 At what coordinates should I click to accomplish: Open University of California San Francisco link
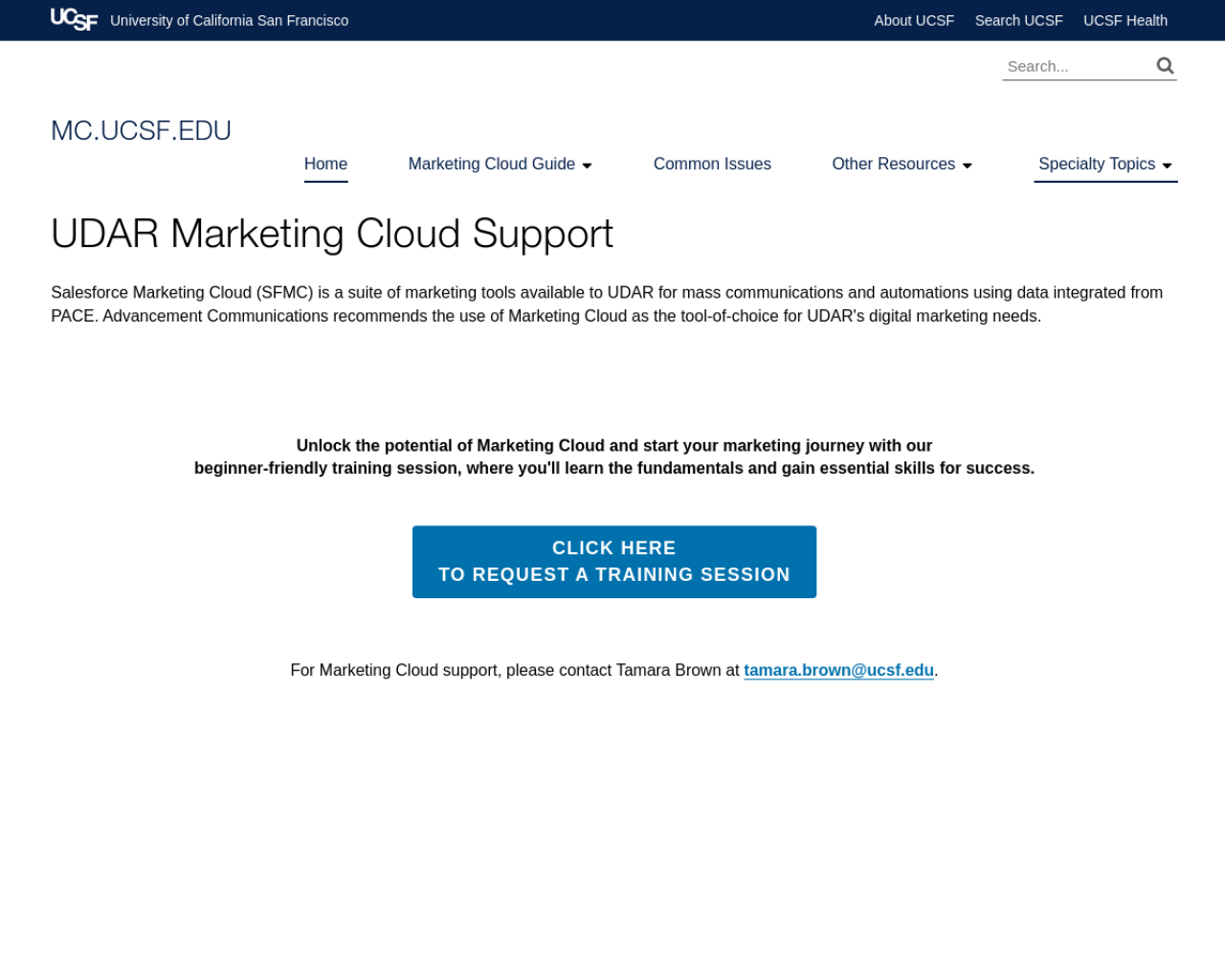tap(230, 20)
